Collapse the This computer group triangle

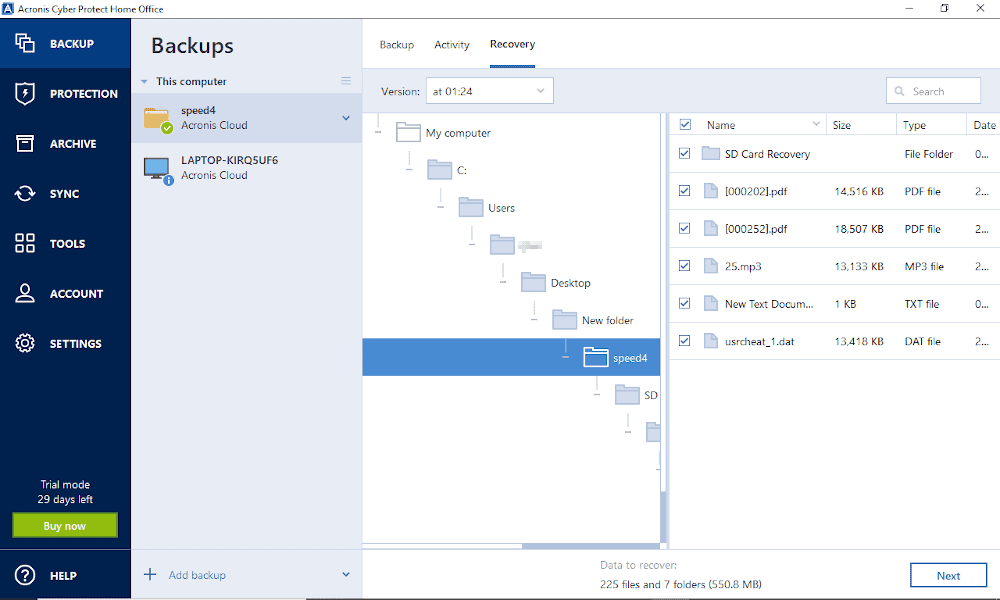(x=144, y=82)
